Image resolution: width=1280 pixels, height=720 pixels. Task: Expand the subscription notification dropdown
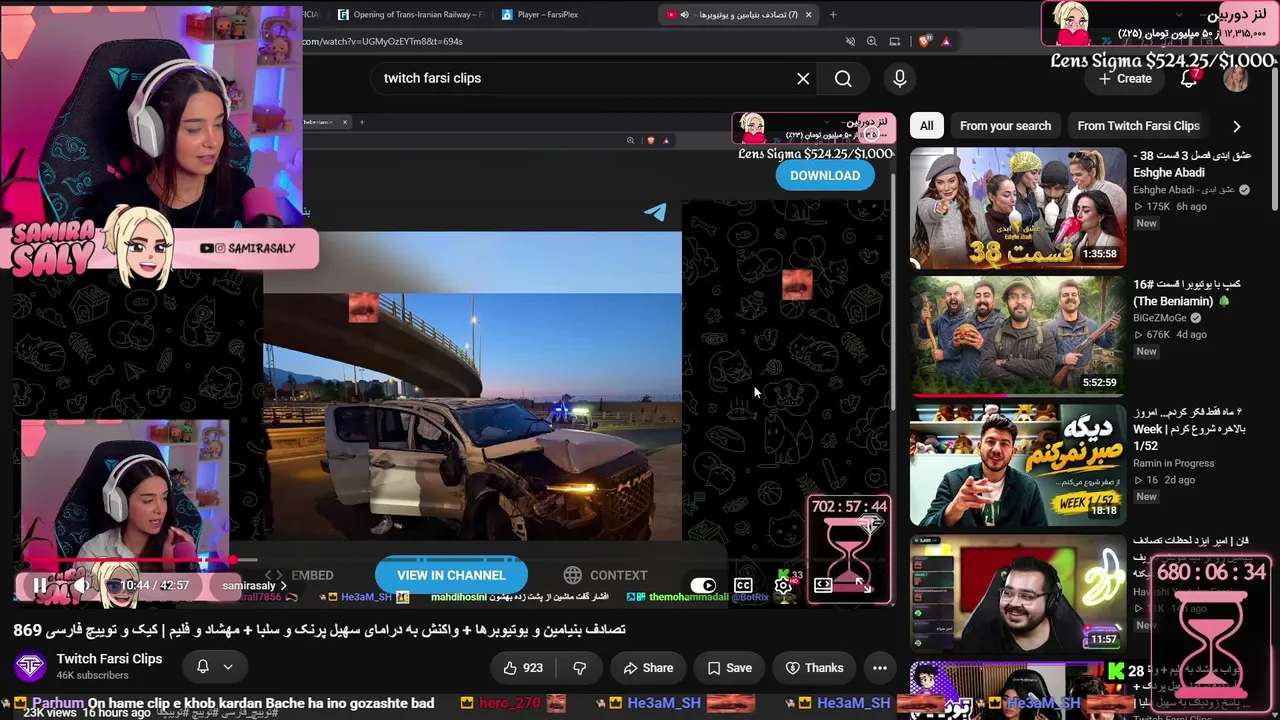point(228,667)
